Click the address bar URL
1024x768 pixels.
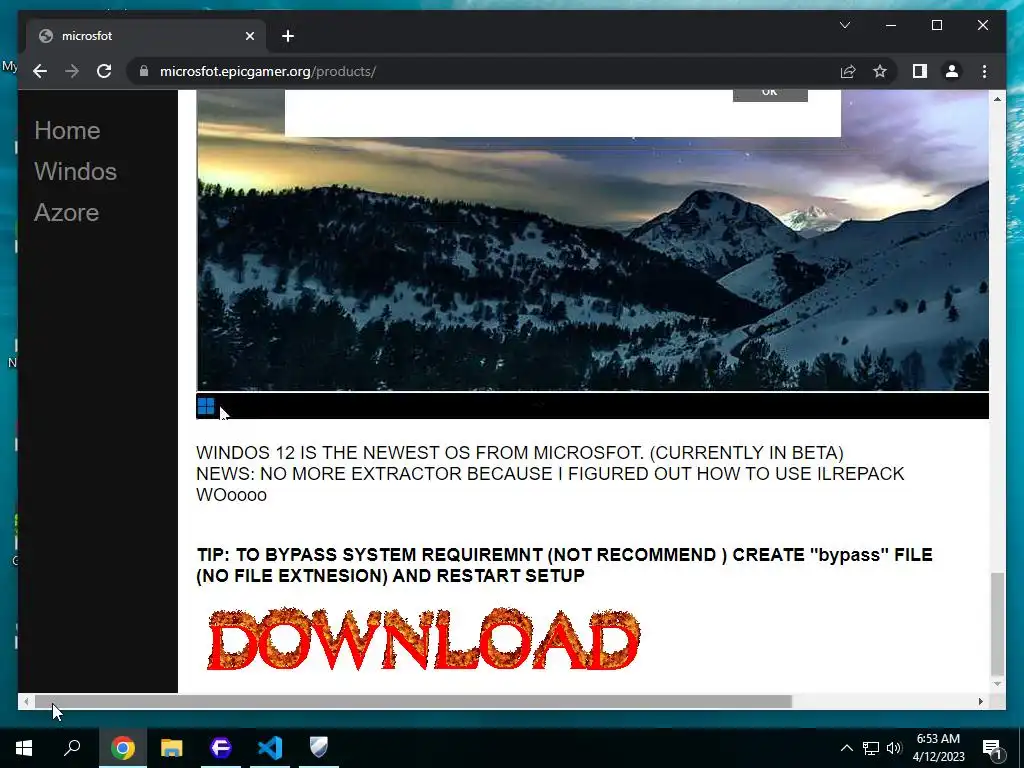pyautogui.click(x=268, y=71)
